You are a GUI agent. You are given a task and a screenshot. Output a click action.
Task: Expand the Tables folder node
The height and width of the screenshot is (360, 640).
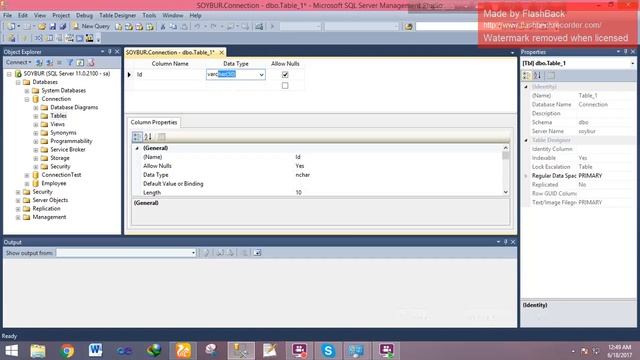(x=36, y=116)
